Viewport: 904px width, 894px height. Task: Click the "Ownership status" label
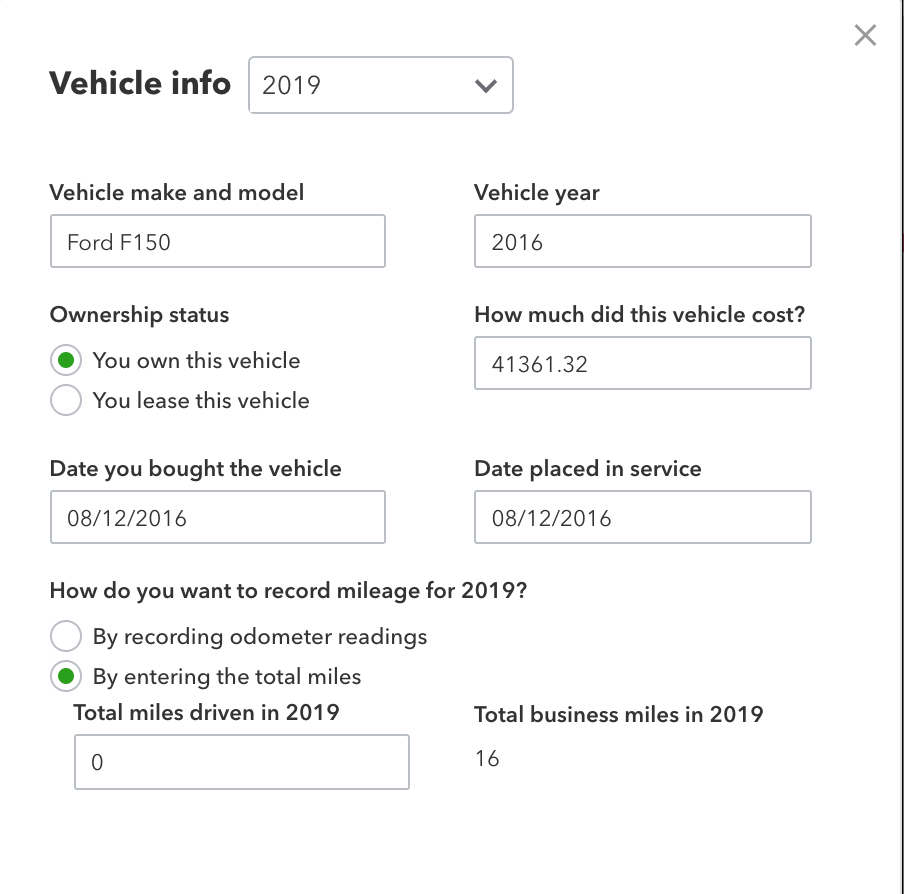(x=140, y=315)
